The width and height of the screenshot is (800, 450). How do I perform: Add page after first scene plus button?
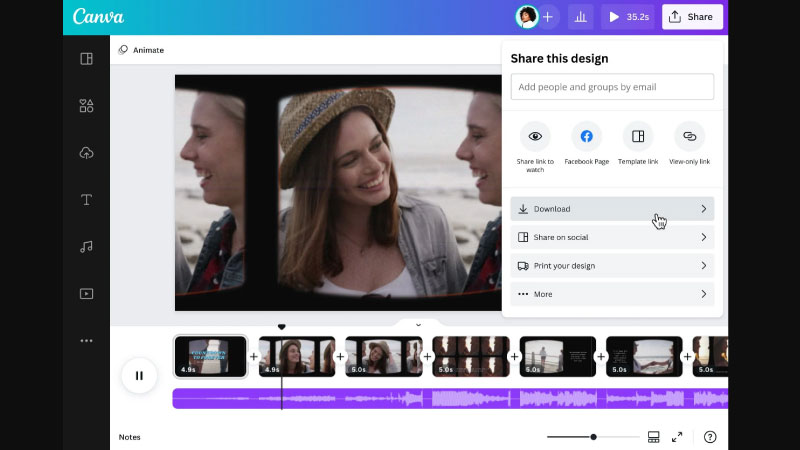click(254, 357)
